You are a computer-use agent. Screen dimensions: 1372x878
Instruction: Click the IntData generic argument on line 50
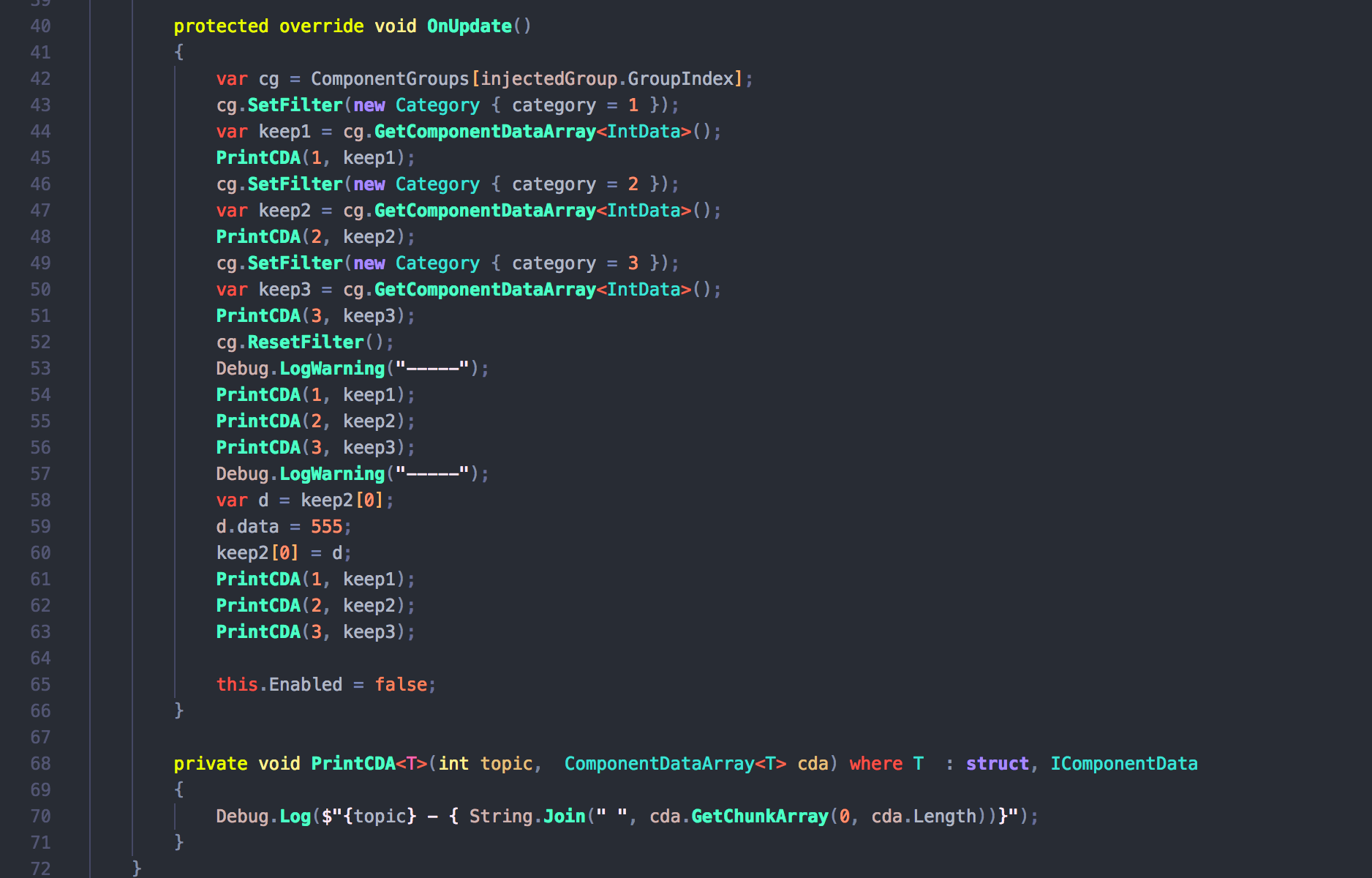(x=644, y=289)
